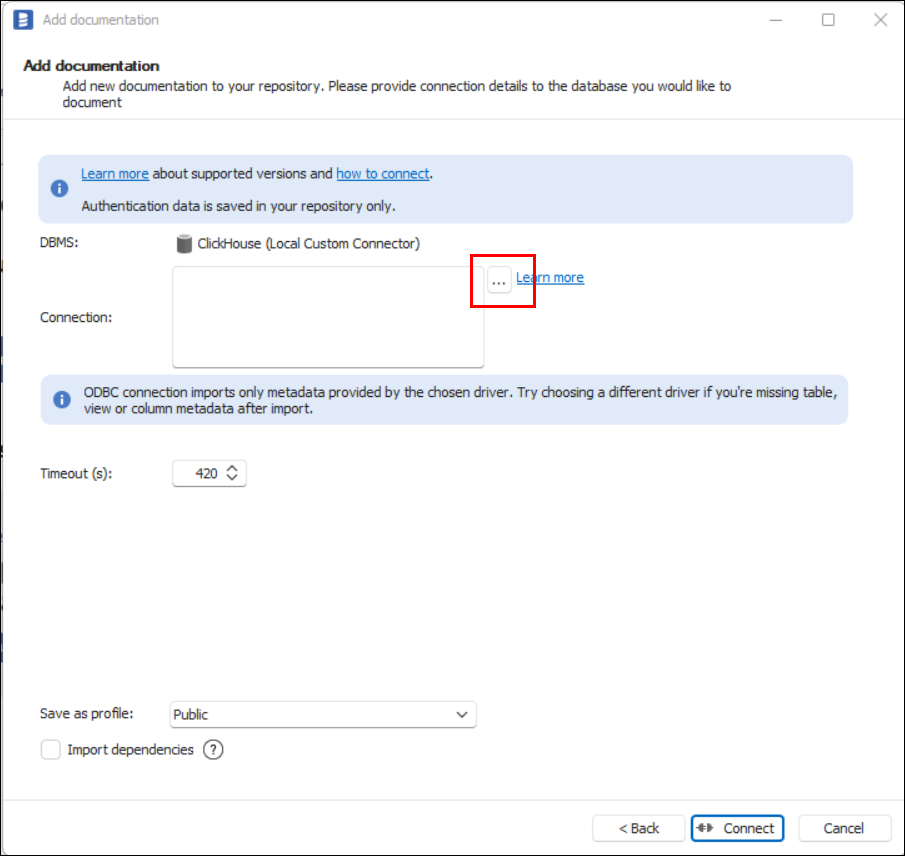Click inside the Connection string text box
Screen dimensions: 905x856
coord(328,317)
